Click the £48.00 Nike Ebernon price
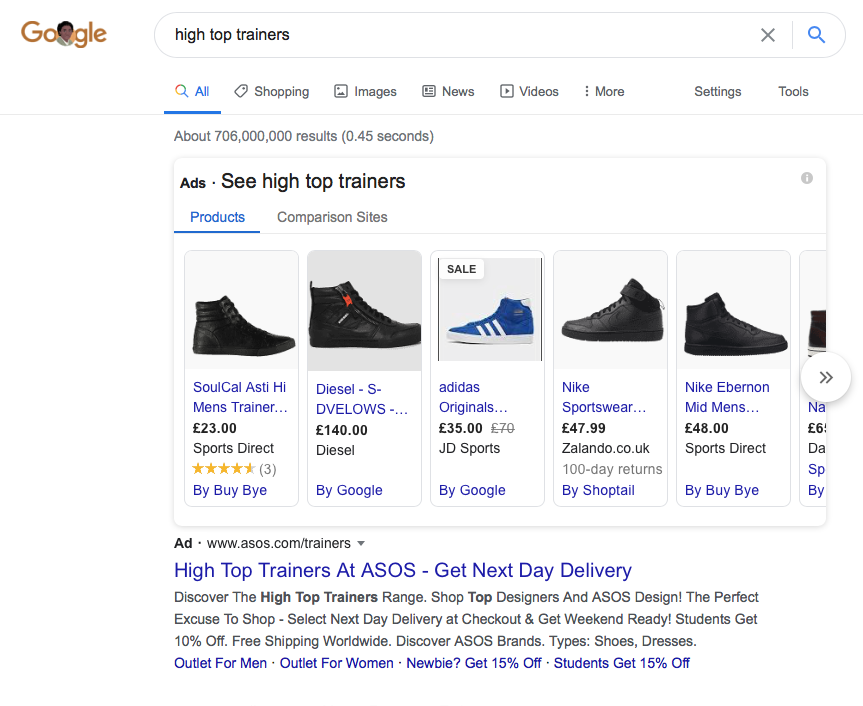Viewport: 863px width, 706px height. tap(706, 428)
